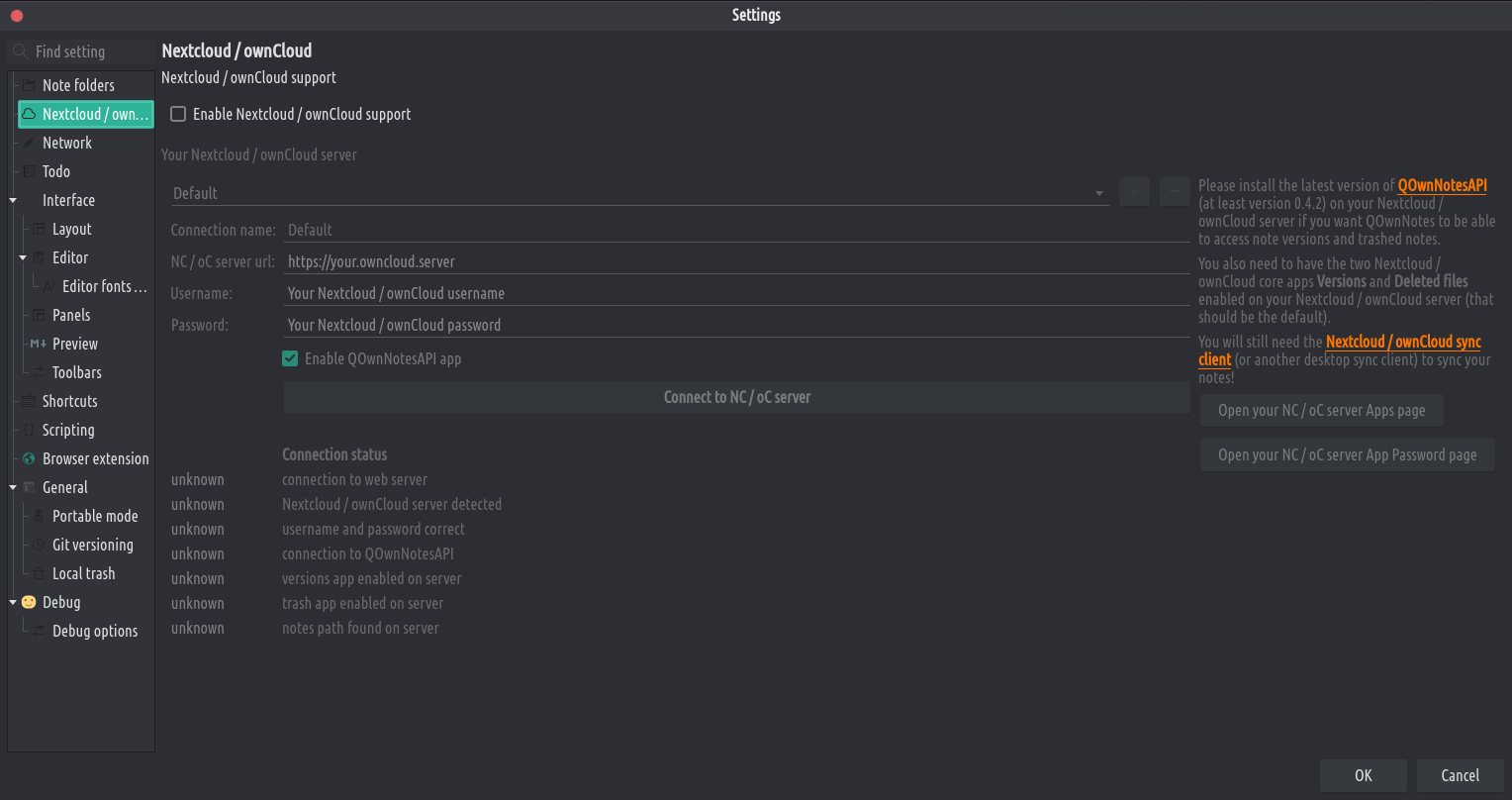Screen dimensions: 1512x800
Task: Click the Git versioning clock icon
Action: click(x=39, y=545)
